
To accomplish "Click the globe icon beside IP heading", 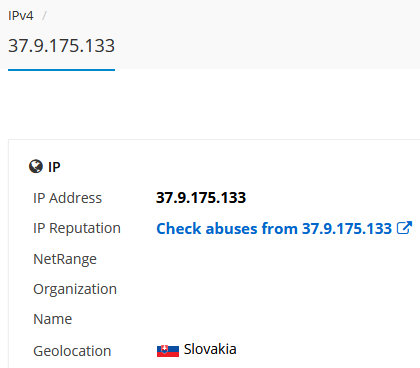I will [x=36, y=166].
